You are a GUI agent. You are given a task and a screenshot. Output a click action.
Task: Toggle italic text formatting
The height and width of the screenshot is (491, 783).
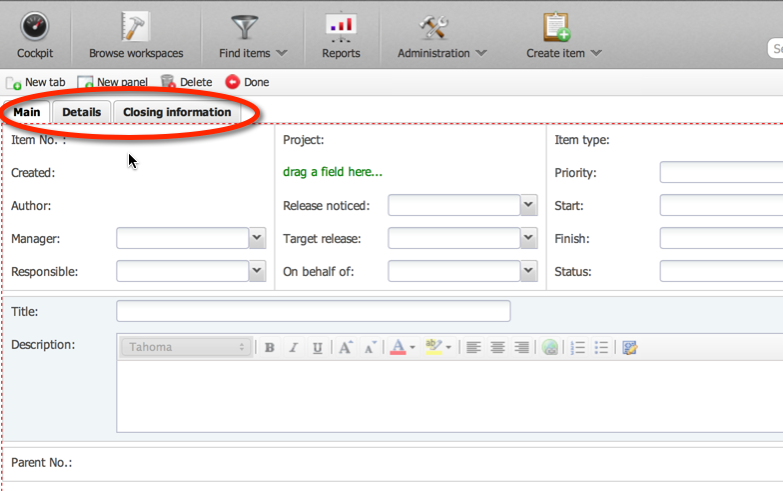tap(293, 348)
